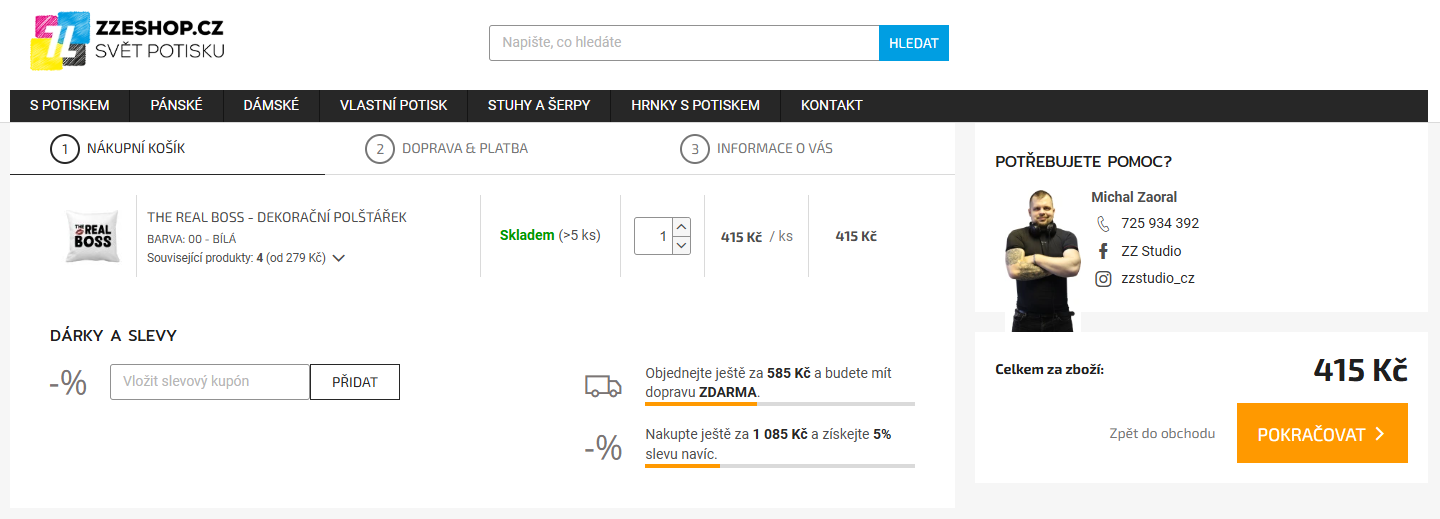Click The Real Boss pillow thumbnail
Screen dimensions: 1440x519
click(x=93, y=237)
